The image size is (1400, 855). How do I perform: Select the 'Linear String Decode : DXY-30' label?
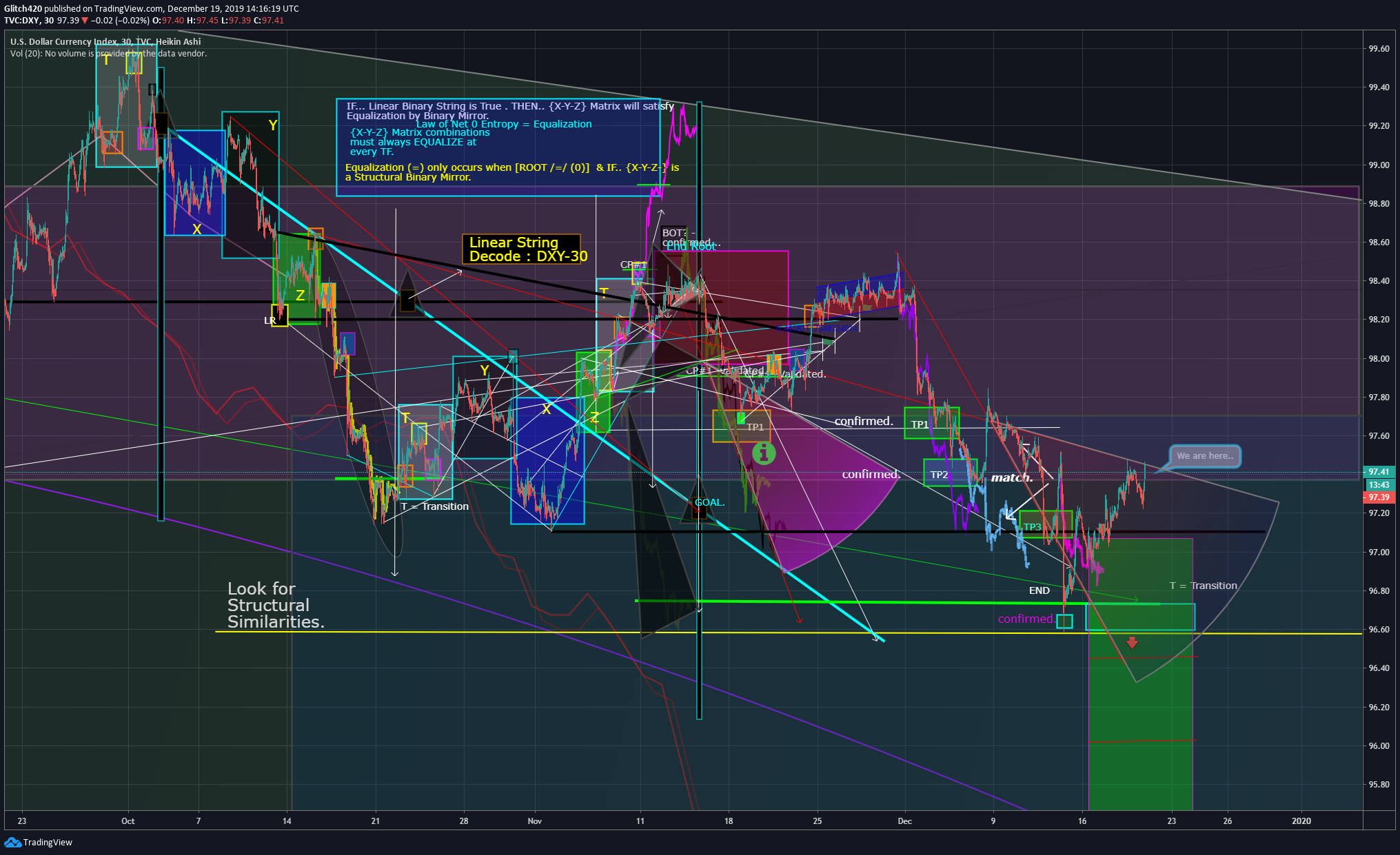[521, 249]
